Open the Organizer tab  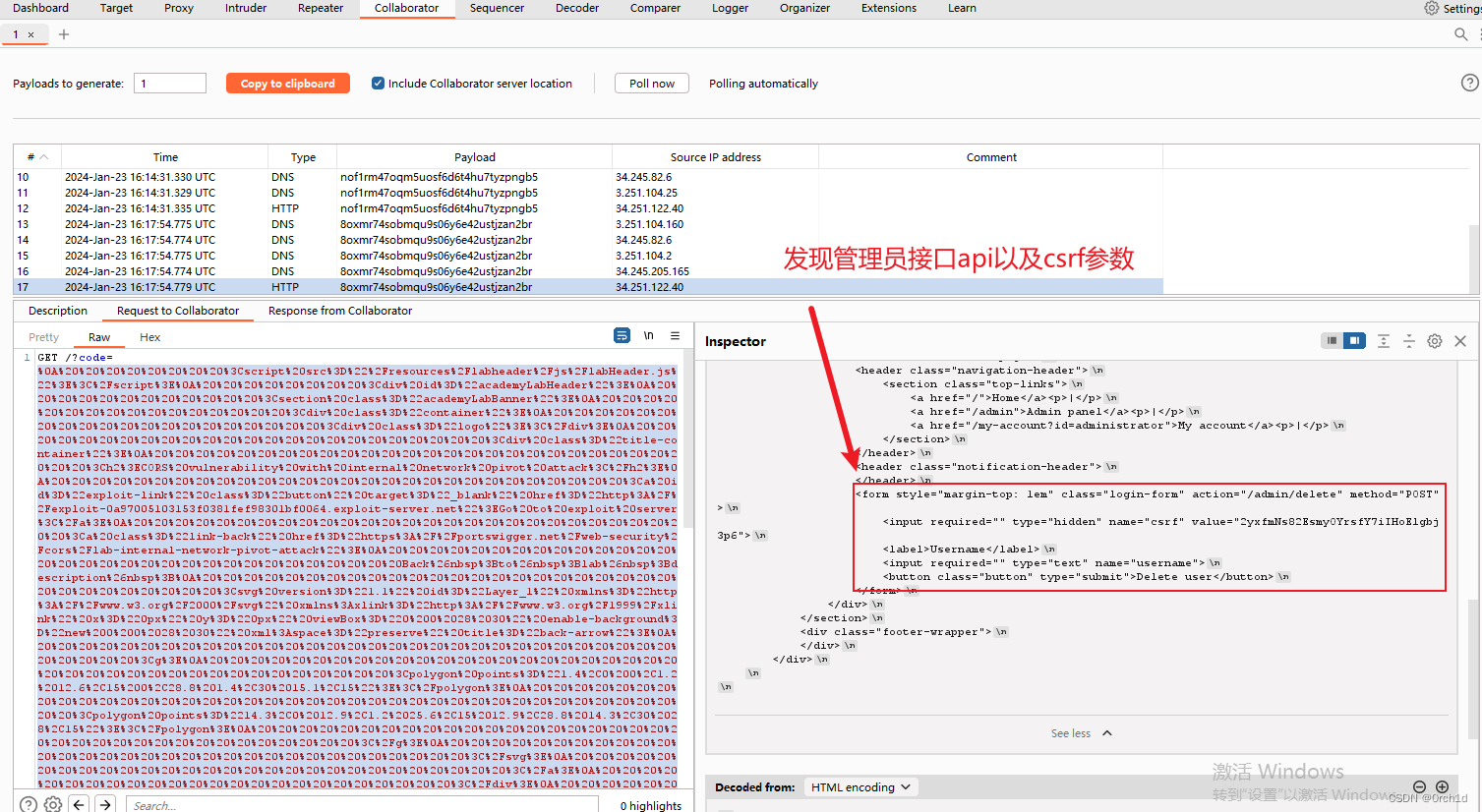coord(804,8)
